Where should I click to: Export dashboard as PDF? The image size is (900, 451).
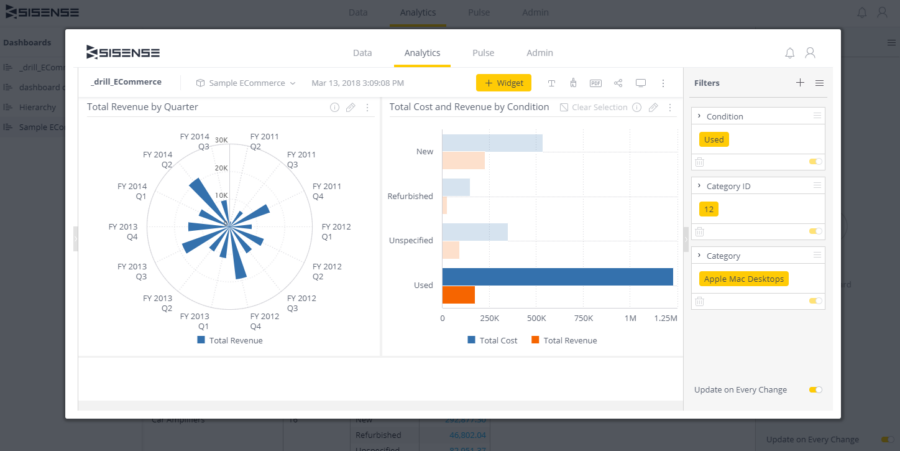(x=596, y=83)
